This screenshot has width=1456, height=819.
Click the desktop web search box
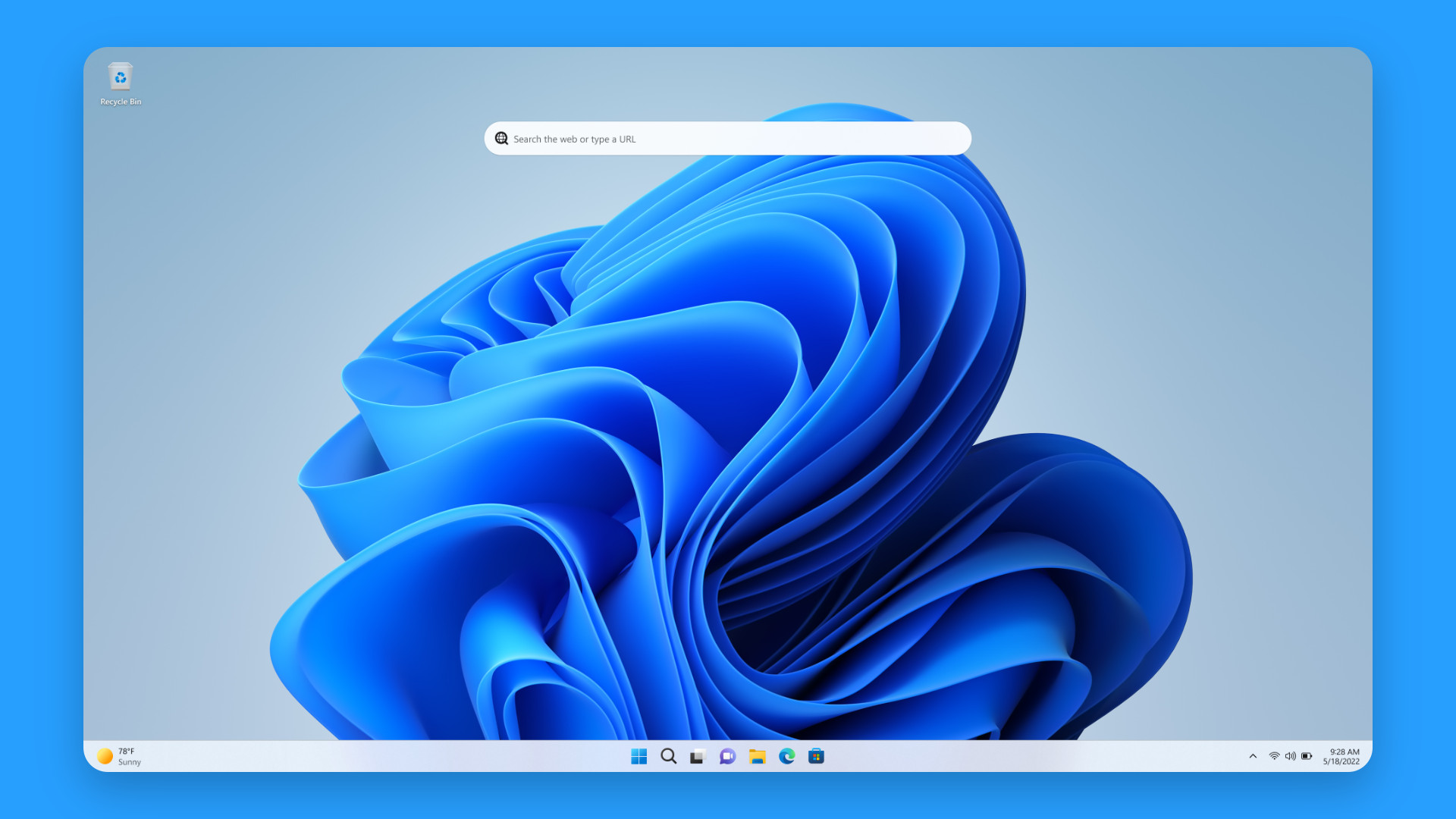727,139
